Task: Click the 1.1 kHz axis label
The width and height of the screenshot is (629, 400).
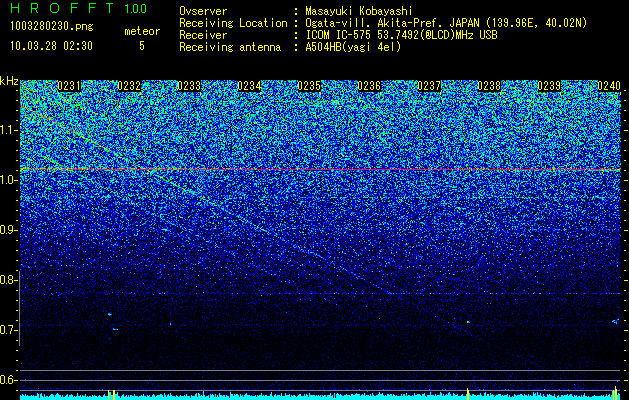Action: (9, 130)
